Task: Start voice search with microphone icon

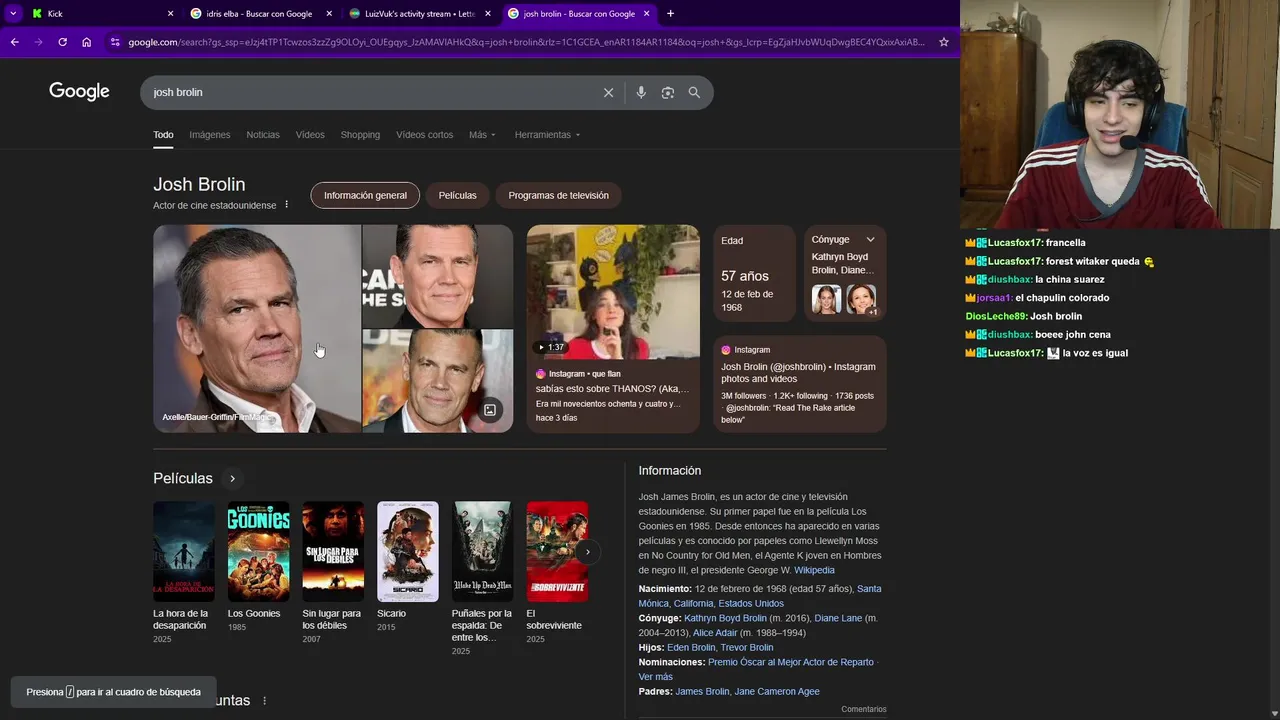Action: (641, 92)
